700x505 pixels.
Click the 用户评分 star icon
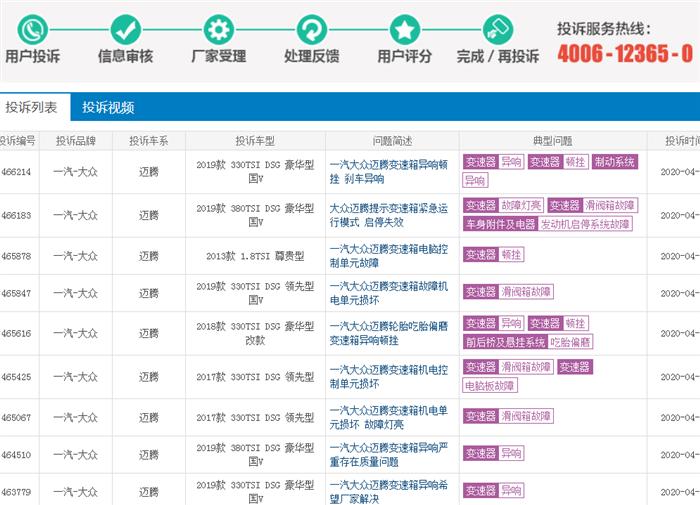(x=404, y=28)
